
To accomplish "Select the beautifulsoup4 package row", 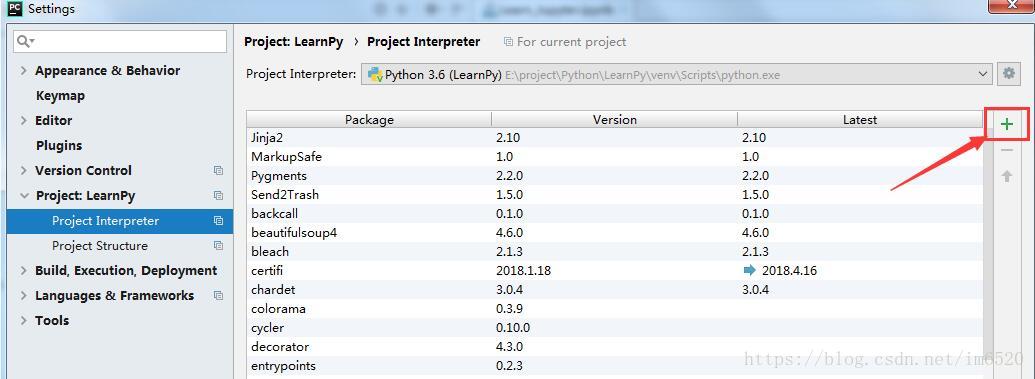I will tap(615, 232).
